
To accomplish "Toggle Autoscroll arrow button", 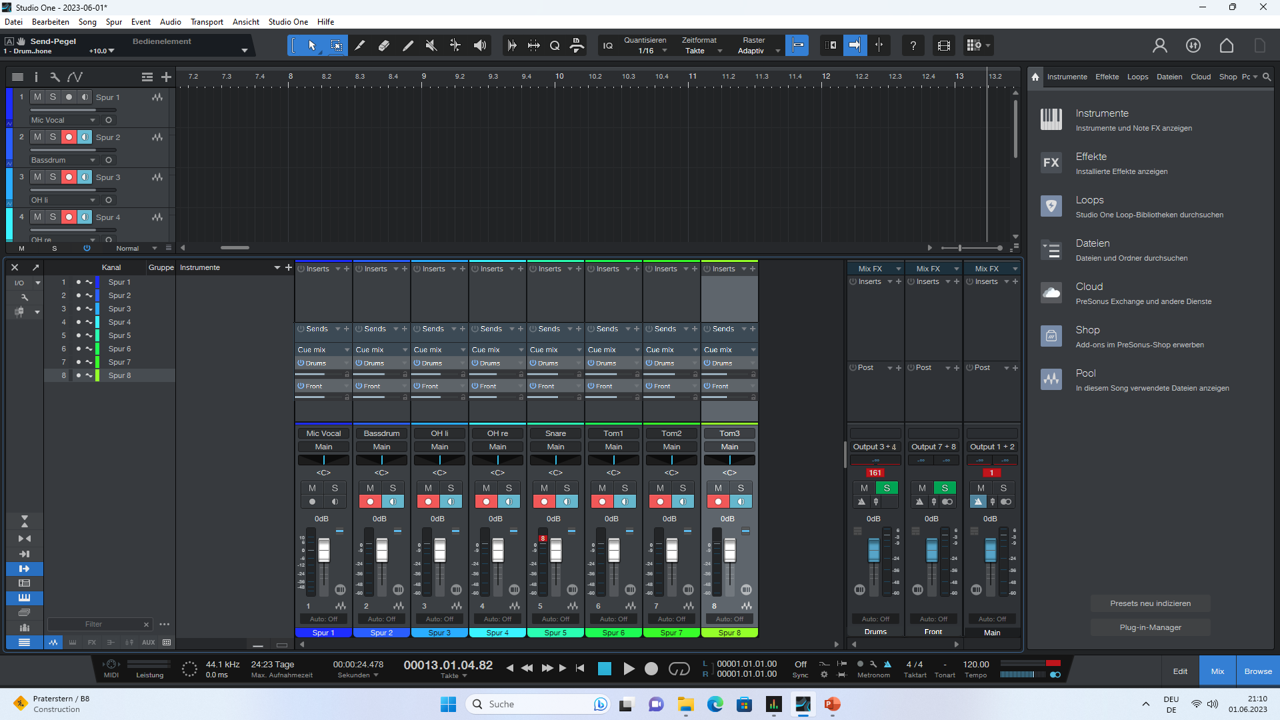I will pos(855,45).
